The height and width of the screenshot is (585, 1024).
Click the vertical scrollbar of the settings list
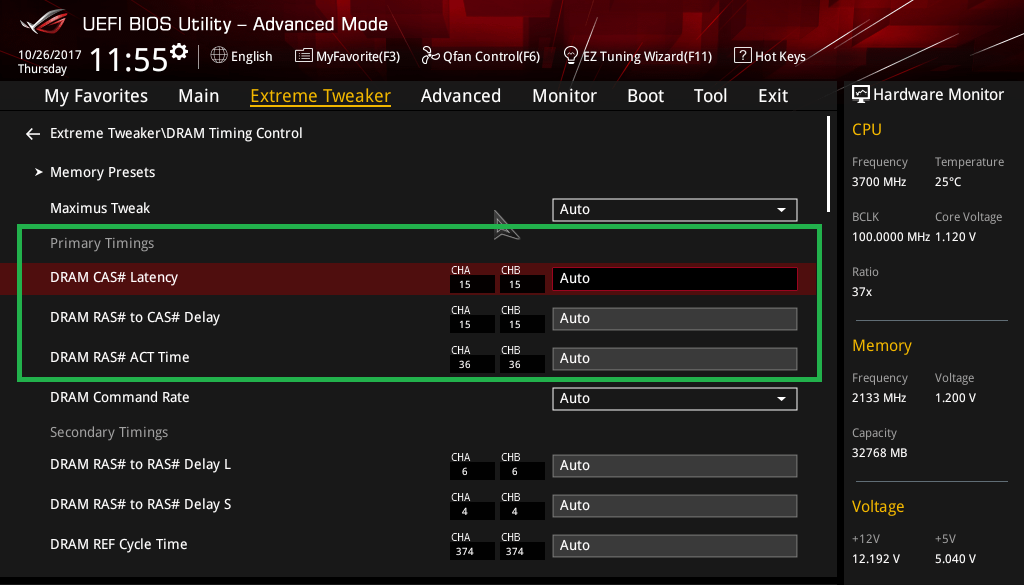[x=828, y=165]
